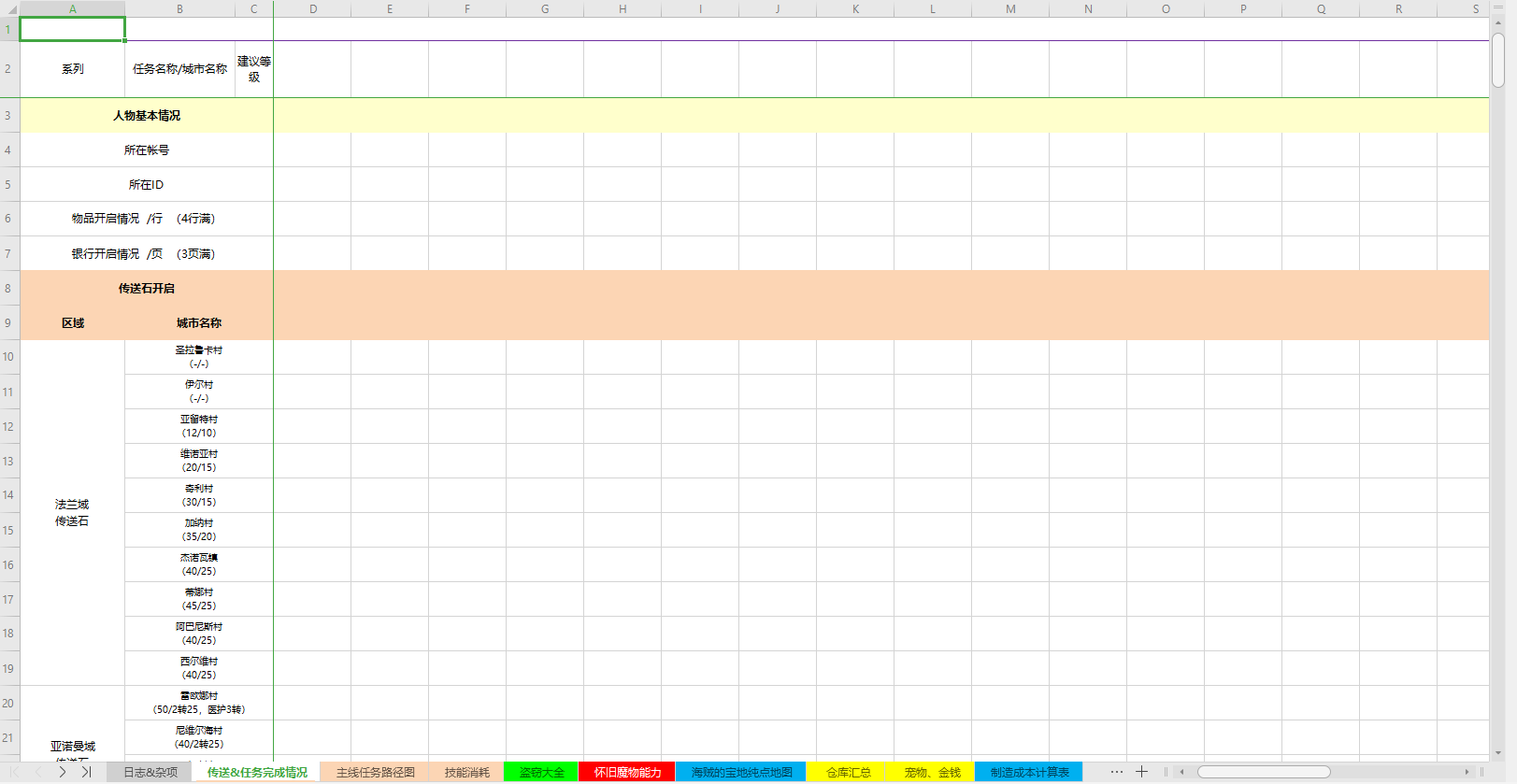Click the horizontal scrollbar thumb

coord(1264,772)
